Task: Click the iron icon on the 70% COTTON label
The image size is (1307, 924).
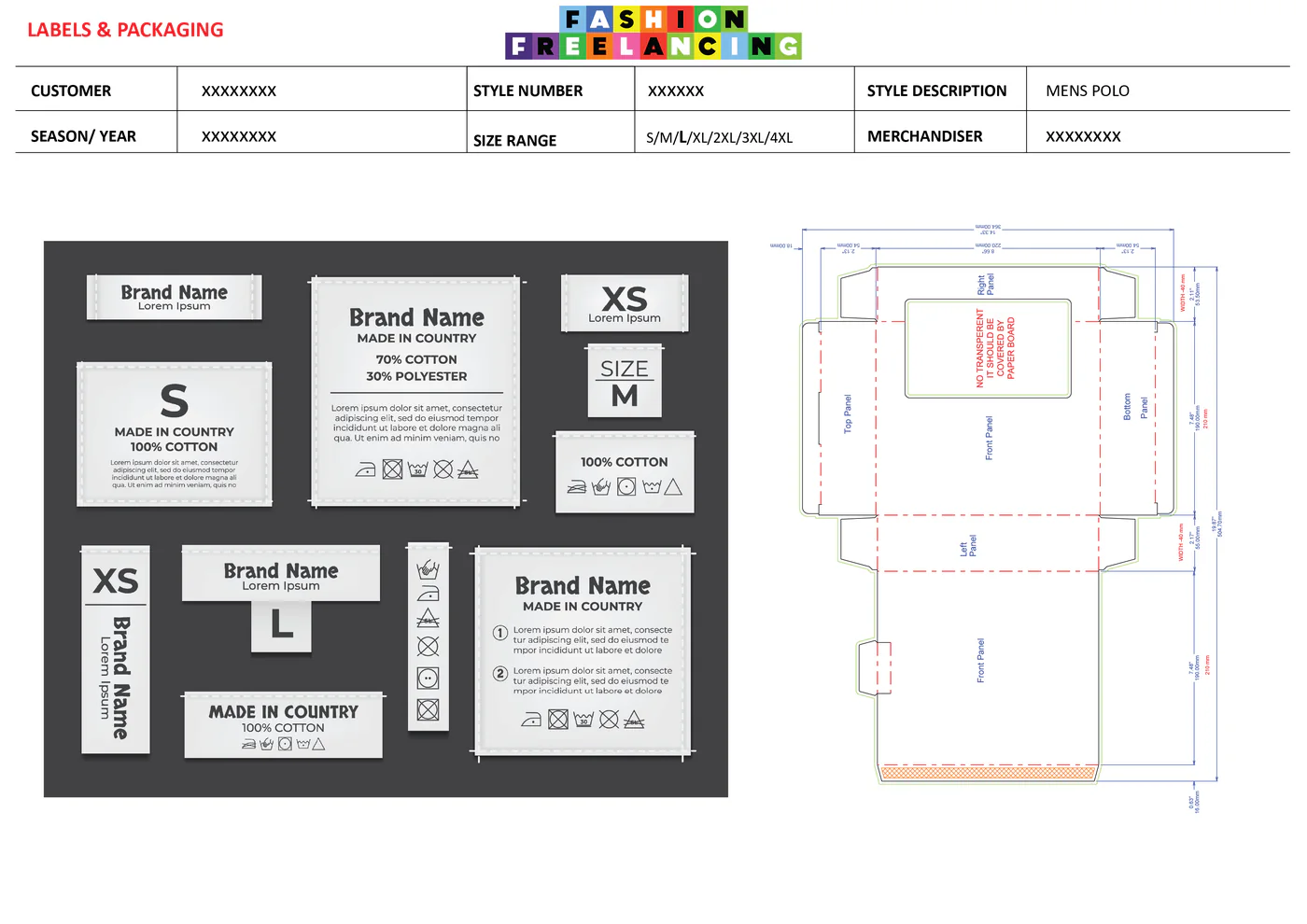Action: coord(366,469)
